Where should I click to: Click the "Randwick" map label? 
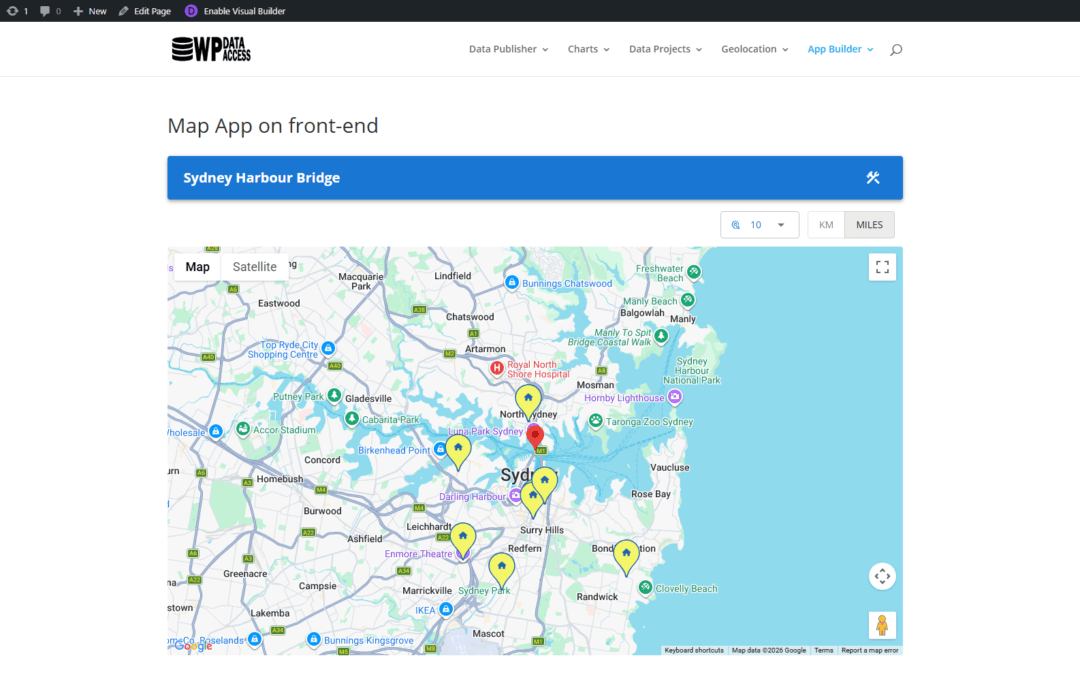coord(597,596)
